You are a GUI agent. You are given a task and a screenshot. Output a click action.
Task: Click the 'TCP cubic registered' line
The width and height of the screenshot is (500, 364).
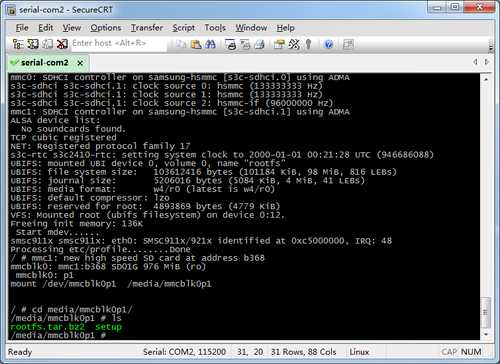(x=63, y=137)
